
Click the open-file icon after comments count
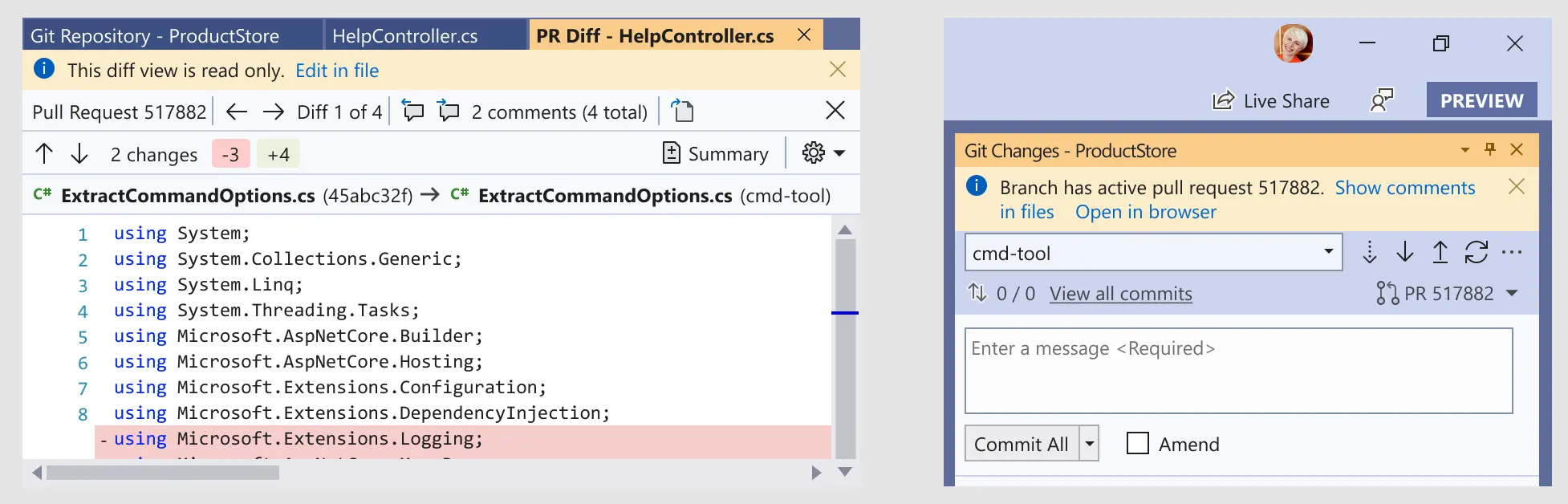682,111
